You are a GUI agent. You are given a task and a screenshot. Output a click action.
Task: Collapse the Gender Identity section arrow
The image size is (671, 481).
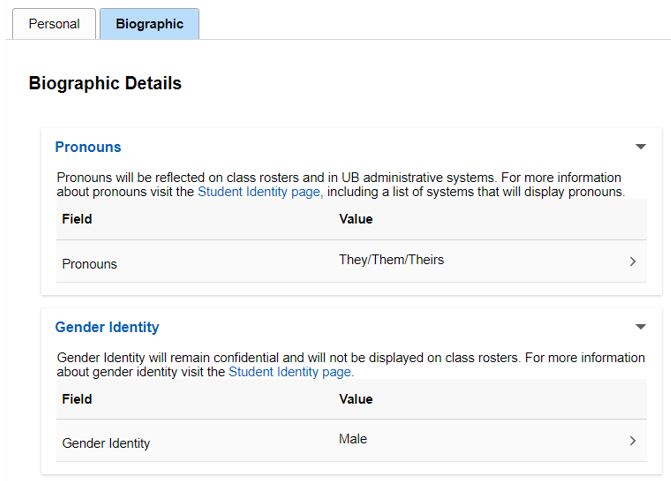(x=641, y=327)
